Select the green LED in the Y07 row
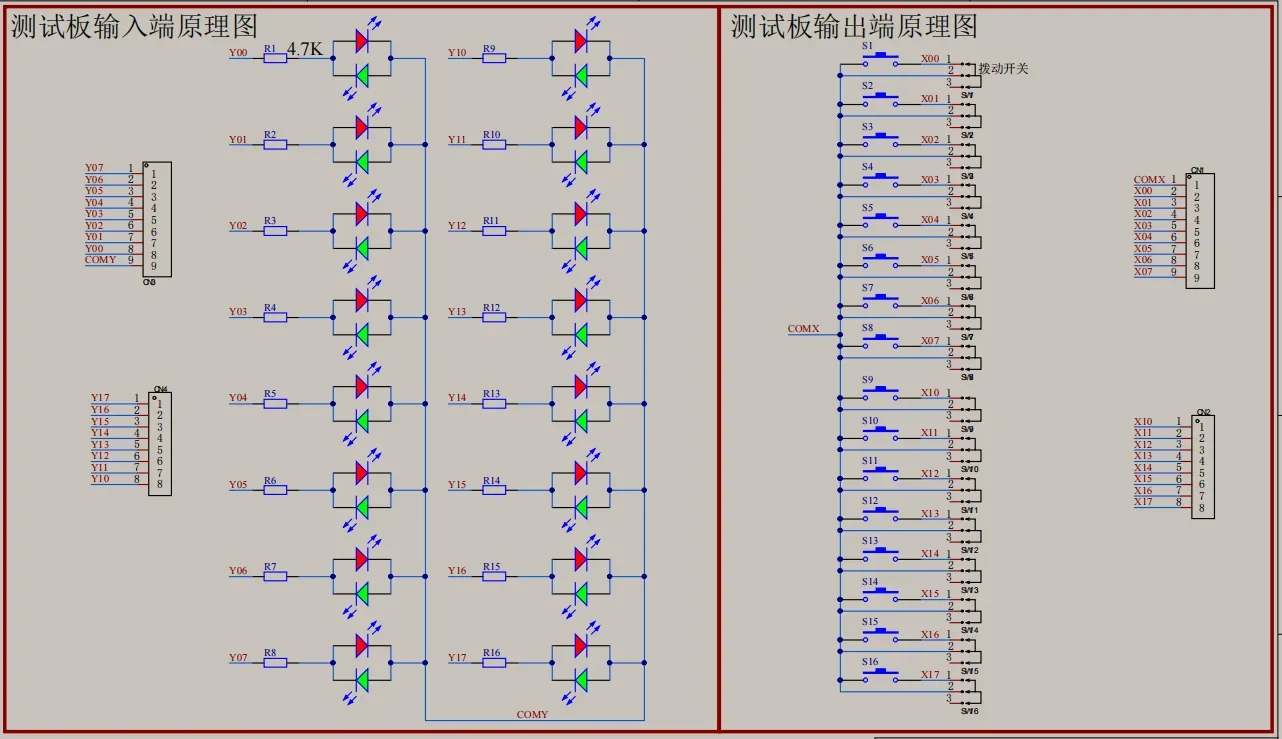Image resolution: width=1282 pixels, height=739 pixels. point(362,680)
